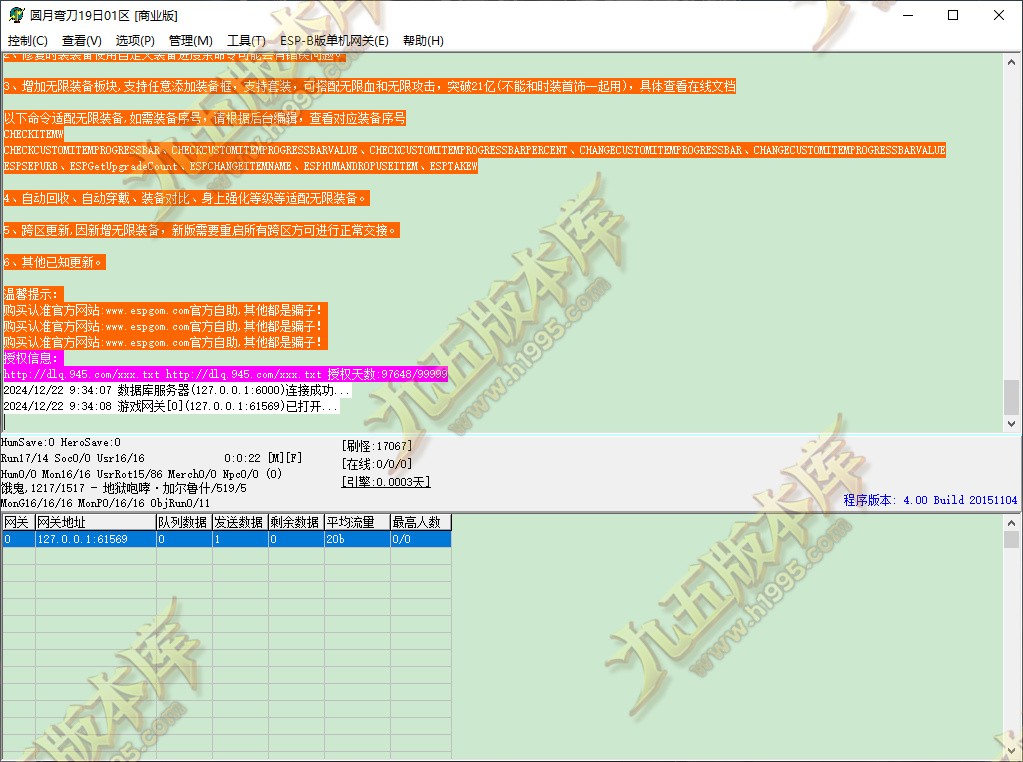
Task: Click the gateway list scrollbar thumb
Action: click(1011, 540)
